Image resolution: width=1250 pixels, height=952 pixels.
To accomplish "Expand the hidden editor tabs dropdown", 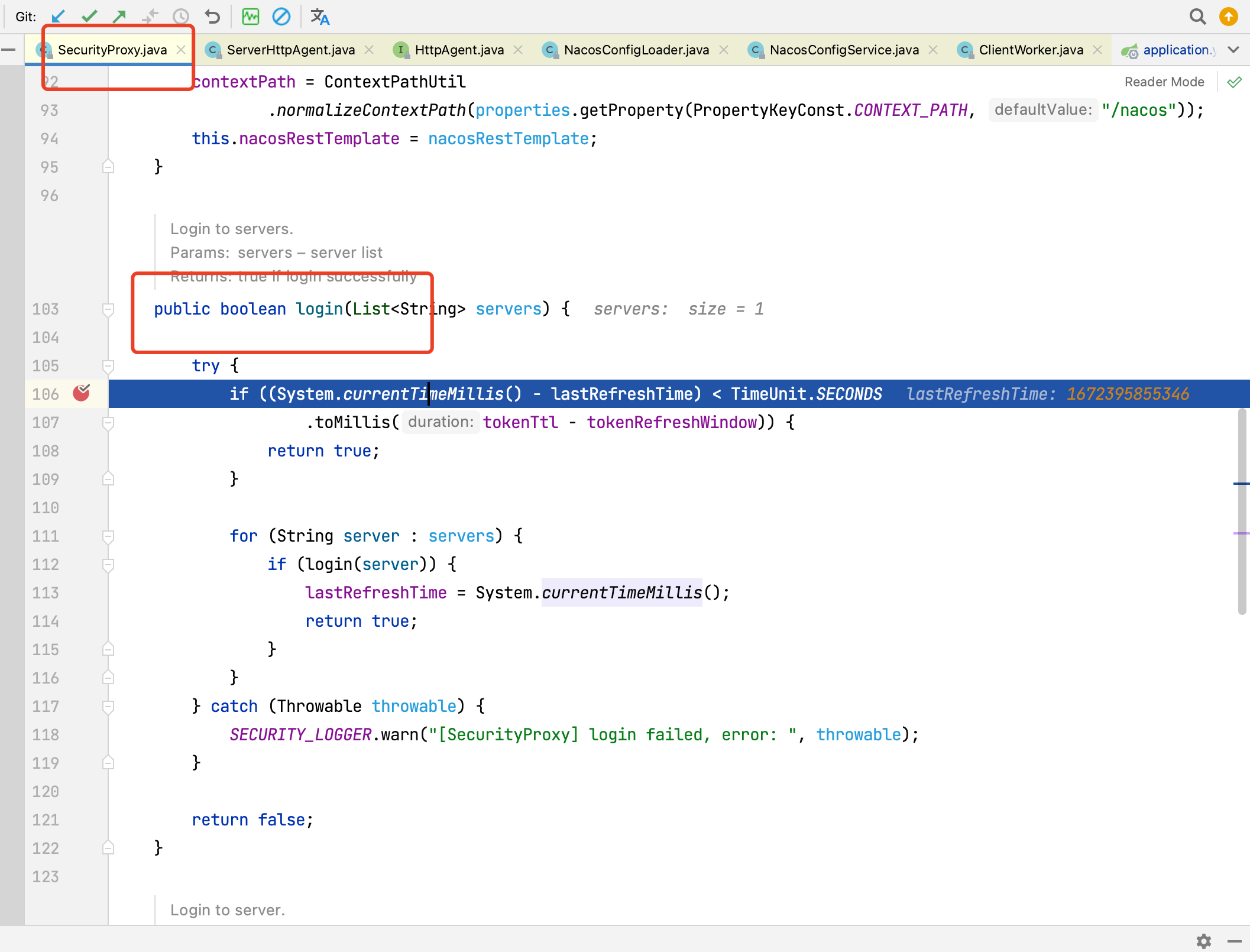I will 1233,50.
